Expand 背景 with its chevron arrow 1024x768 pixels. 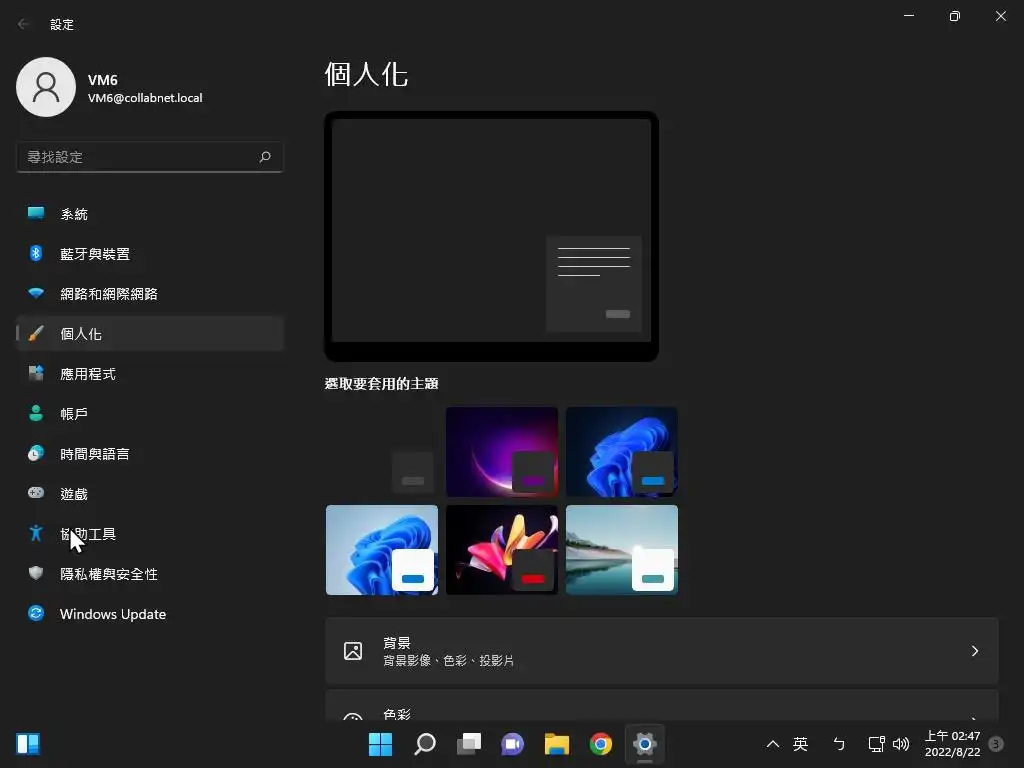point(974,651)
